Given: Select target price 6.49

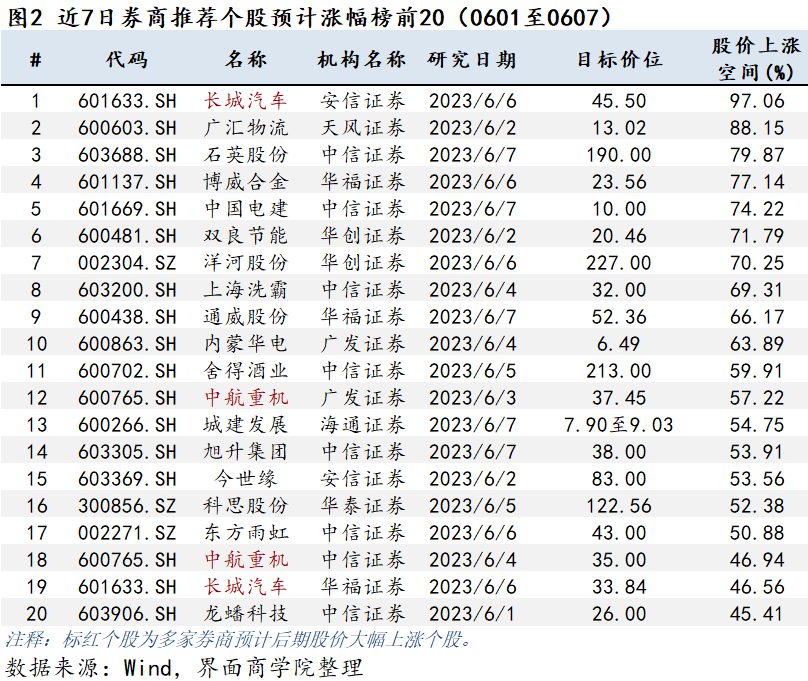Looking at the screenshot, I should [619, 344].
